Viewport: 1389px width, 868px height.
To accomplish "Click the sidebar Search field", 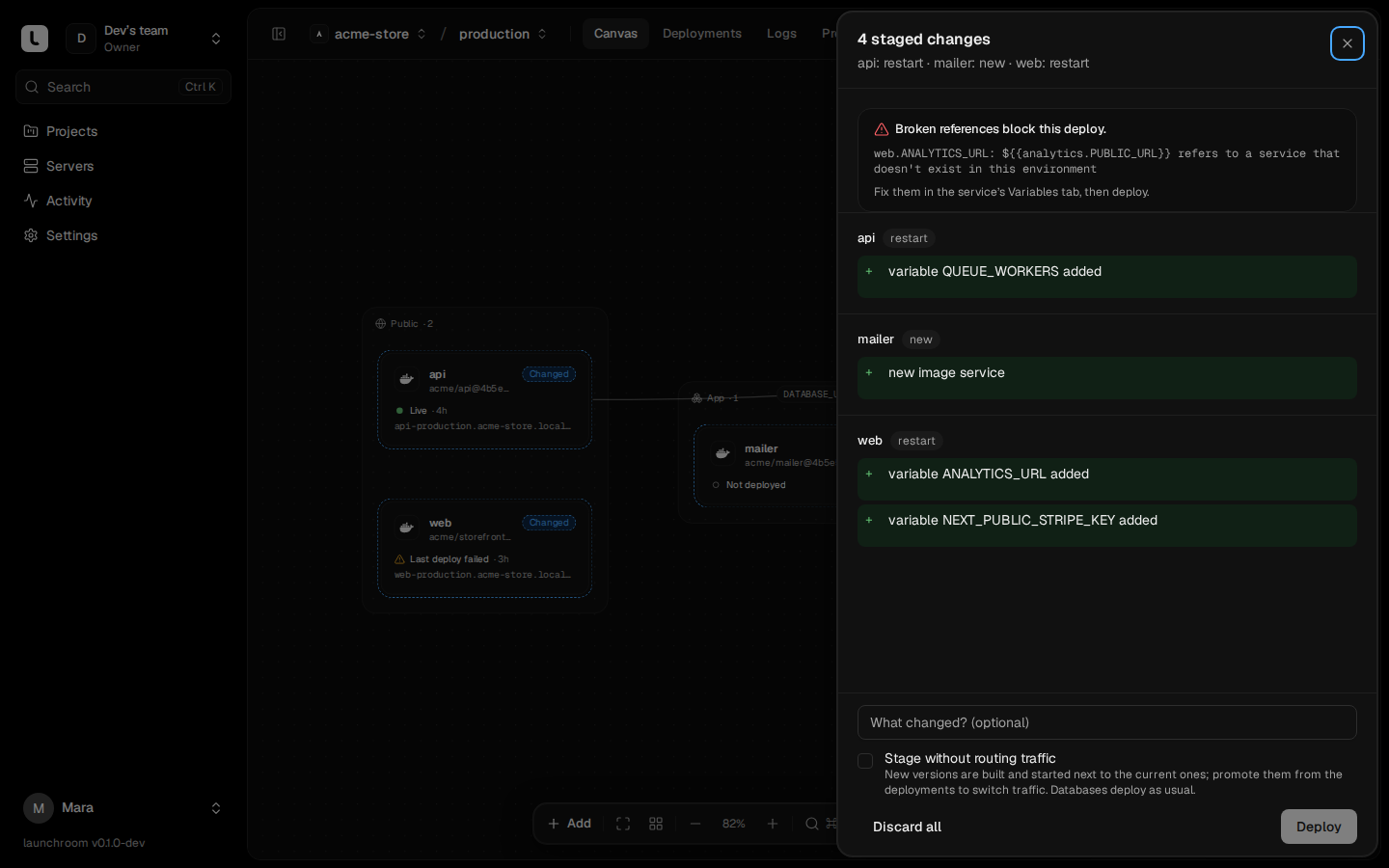I will tap(123, 87).
